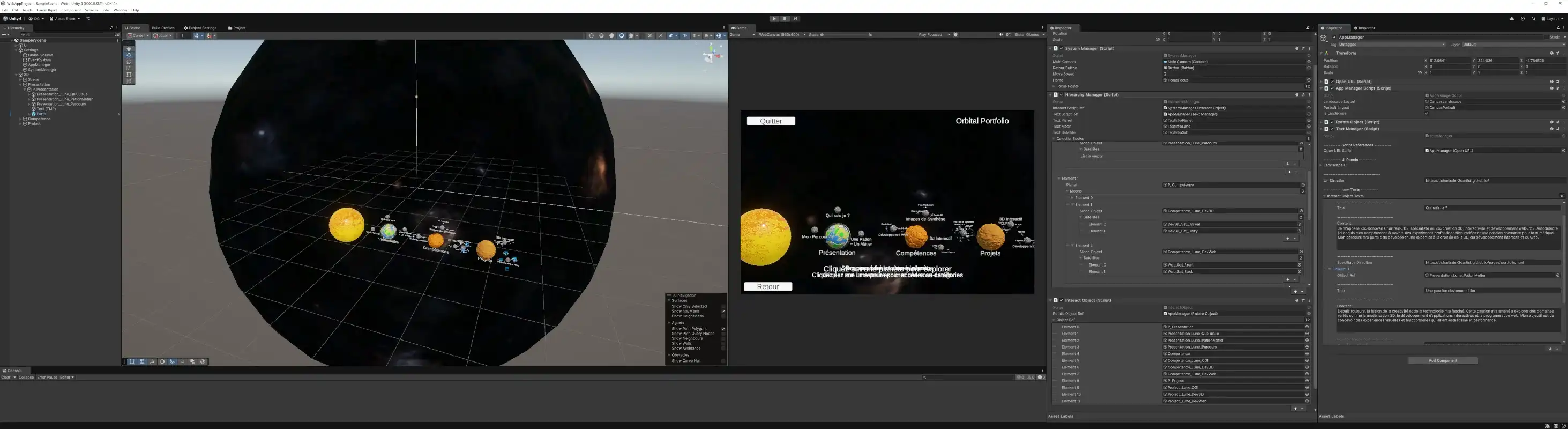Toggle Mute Audio in Game view
The image size is (1568, 429).
click(1000, 35)
